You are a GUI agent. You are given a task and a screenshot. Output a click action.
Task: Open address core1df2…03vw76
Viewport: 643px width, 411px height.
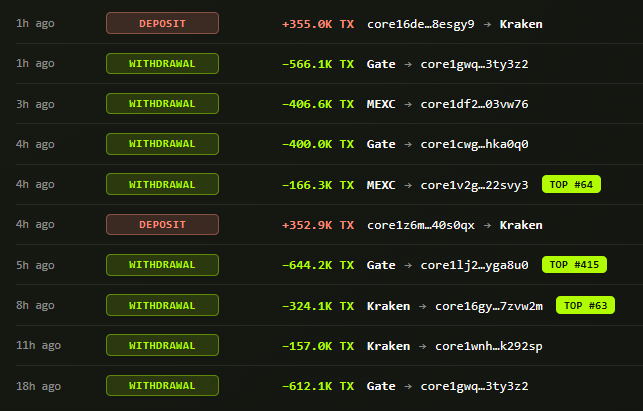474,104
